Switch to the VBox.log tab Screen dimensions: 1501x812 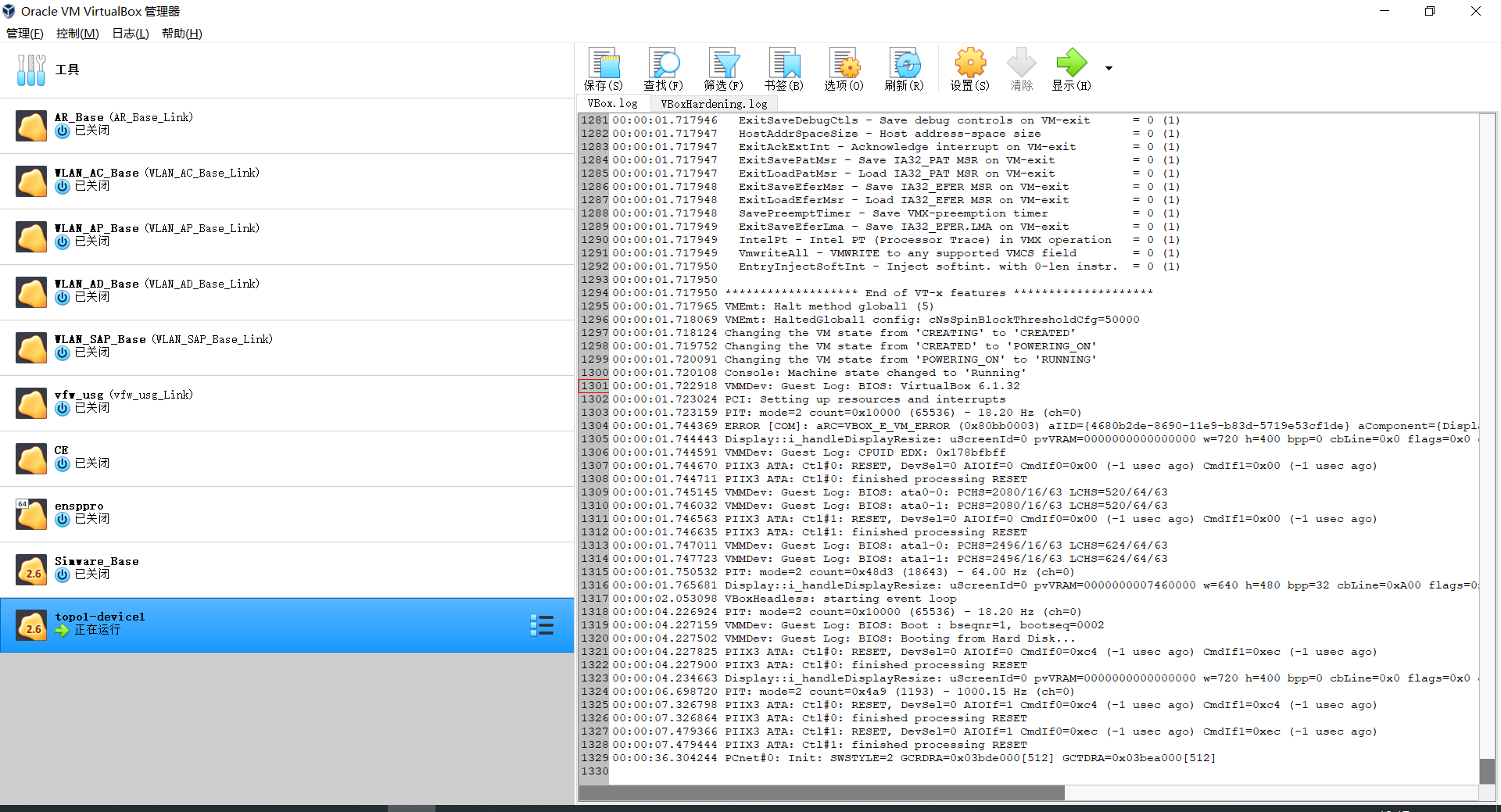613,103
